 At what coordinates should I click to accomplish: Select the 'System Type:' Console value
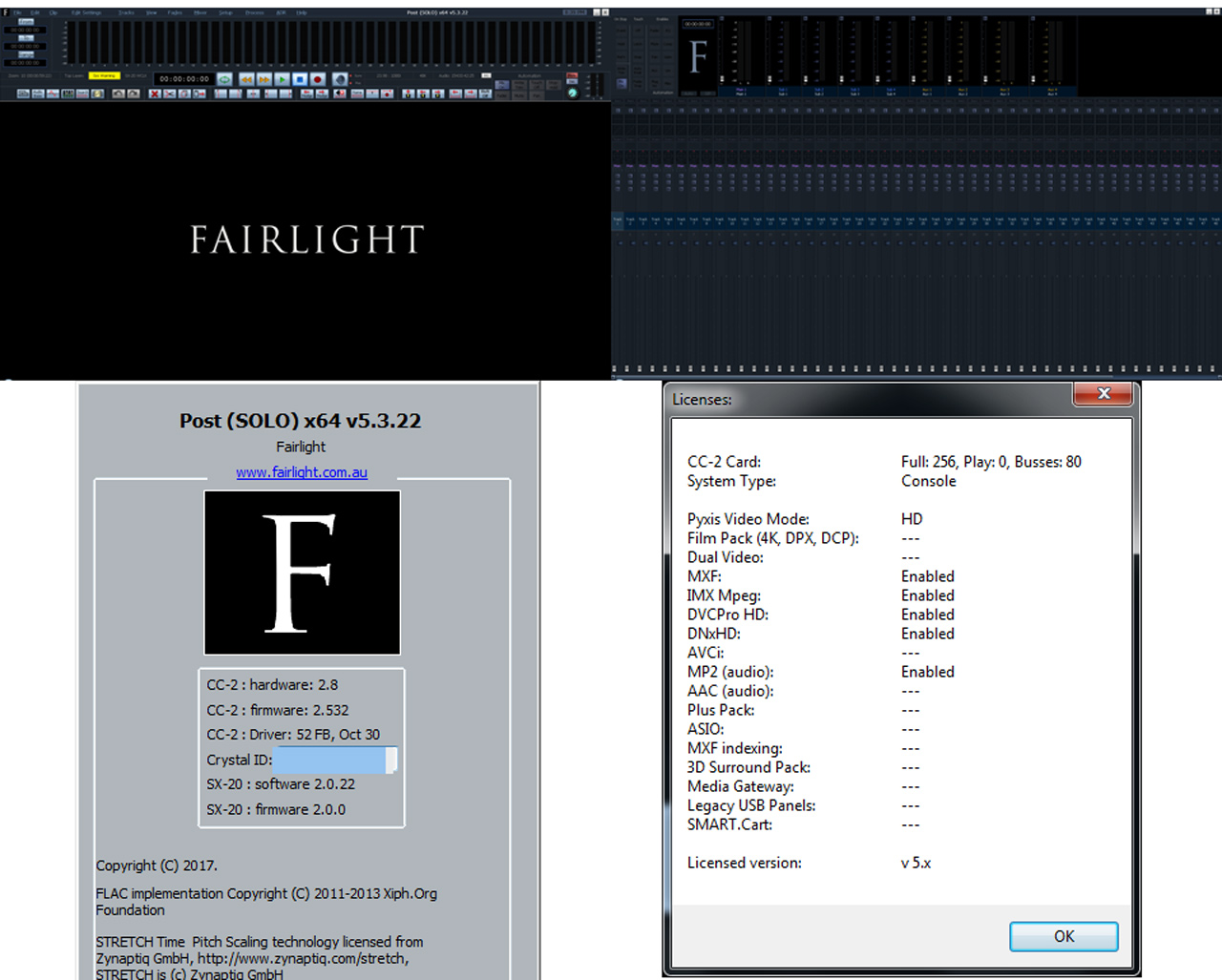tap(928, 481)
